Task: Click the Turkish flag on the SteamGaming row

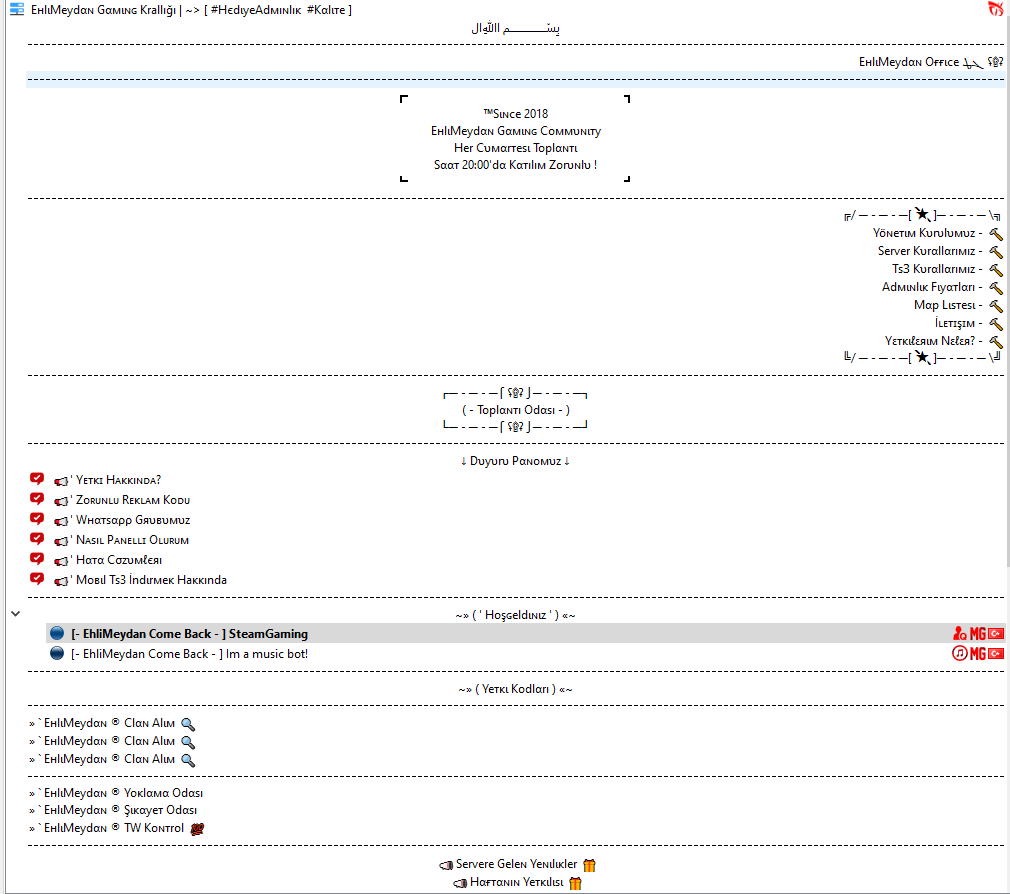Action: pyautogui.click(x=996, y=634)
